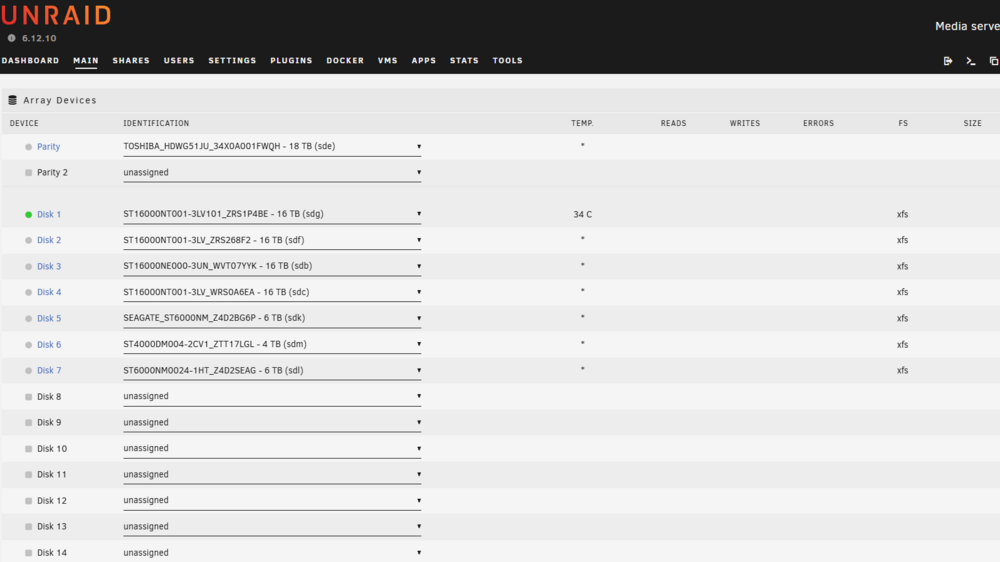
Task: Open the Users tab
Action: point(179,61)
